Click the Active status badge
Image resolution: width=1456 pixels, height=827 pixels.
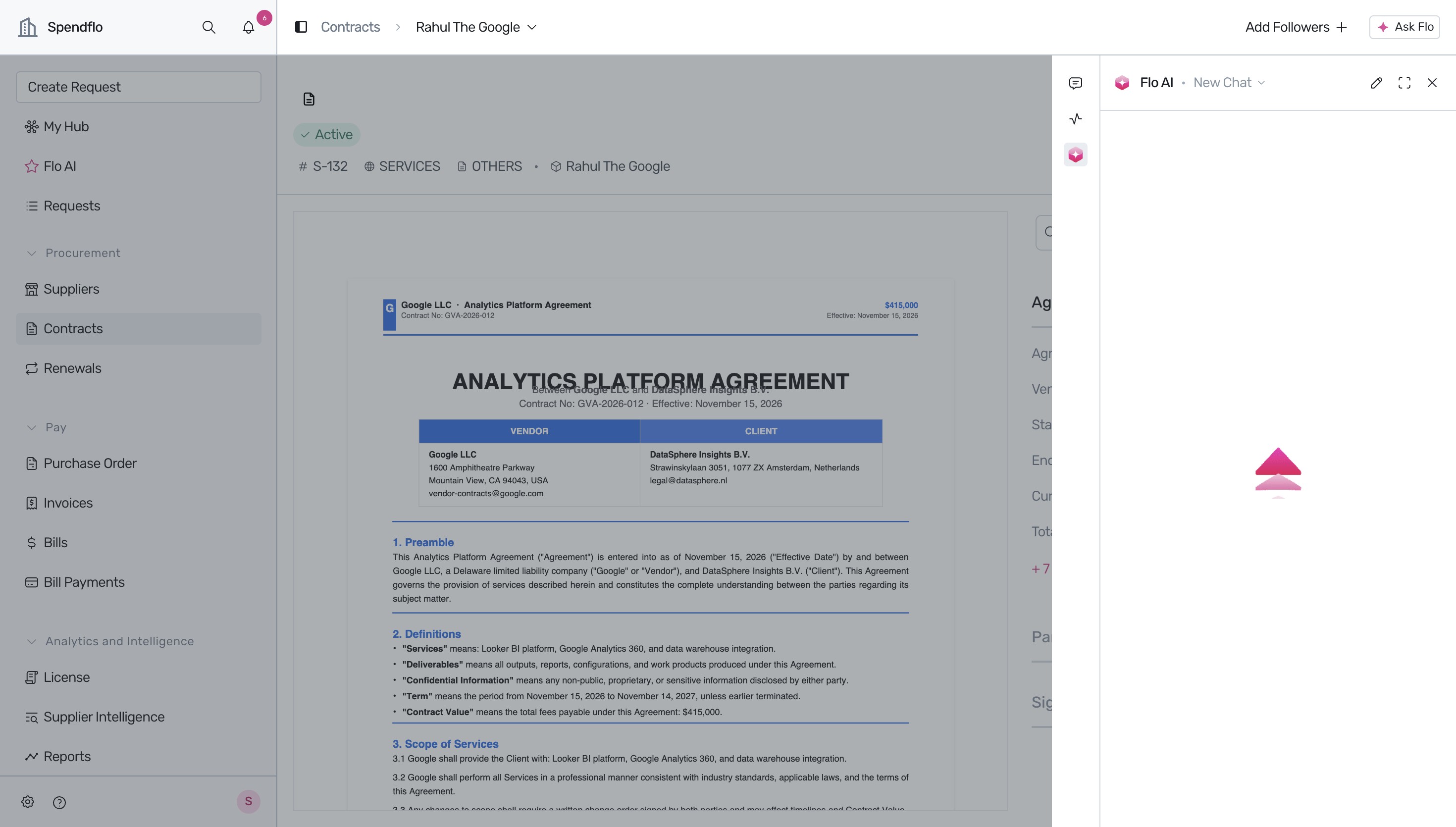point(326,135)
